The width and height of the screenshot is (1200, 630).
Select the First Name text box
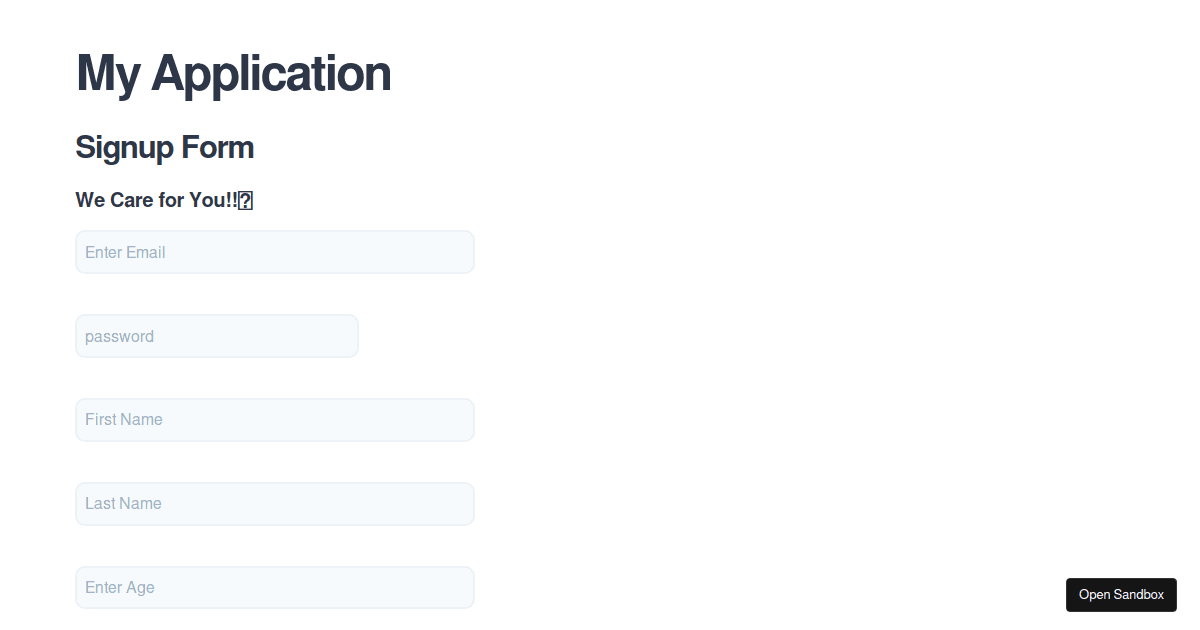pos(275,420)
